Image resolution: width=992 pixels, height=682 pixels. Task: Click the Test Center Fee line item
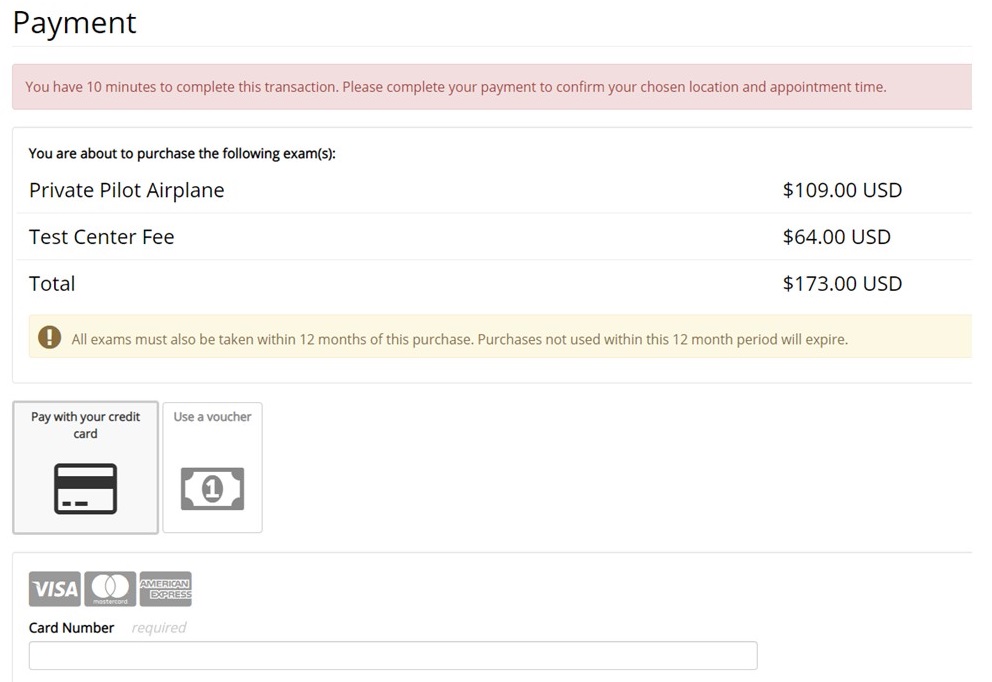101,237
